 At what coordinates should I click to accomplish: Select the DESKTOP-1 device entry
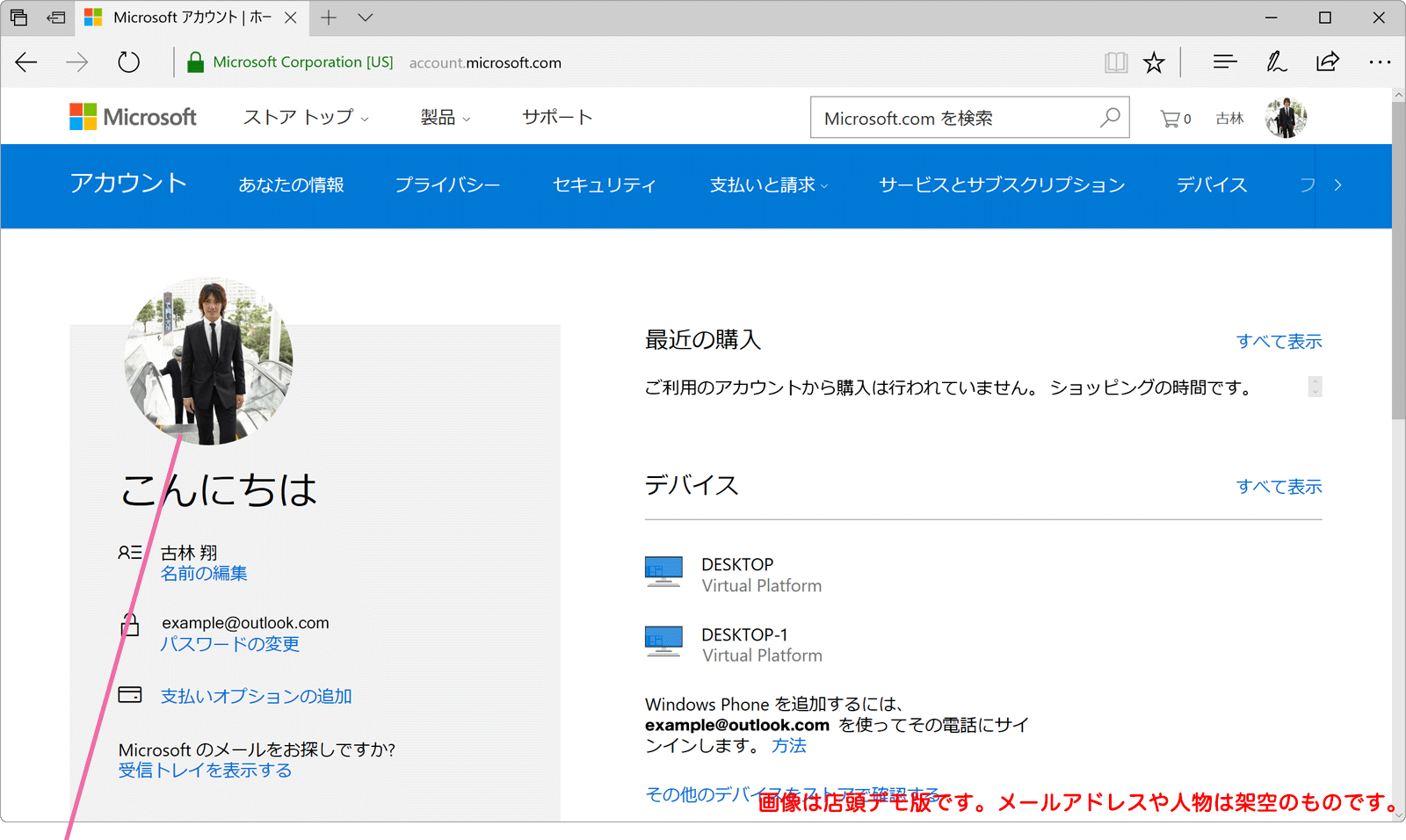click(x=734, y=645)
